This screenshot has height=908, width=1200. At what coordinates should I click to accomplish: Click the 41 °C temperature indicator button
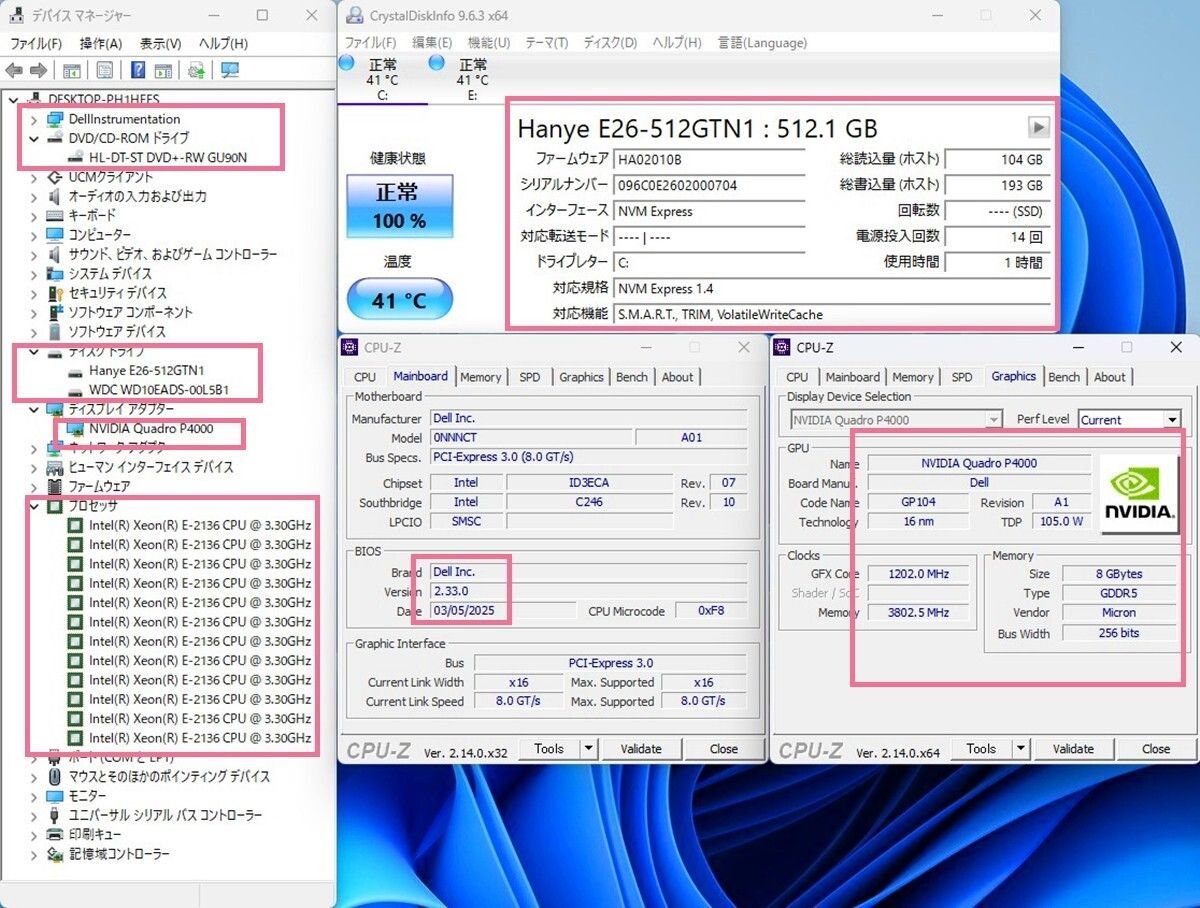tap(399, 300)
